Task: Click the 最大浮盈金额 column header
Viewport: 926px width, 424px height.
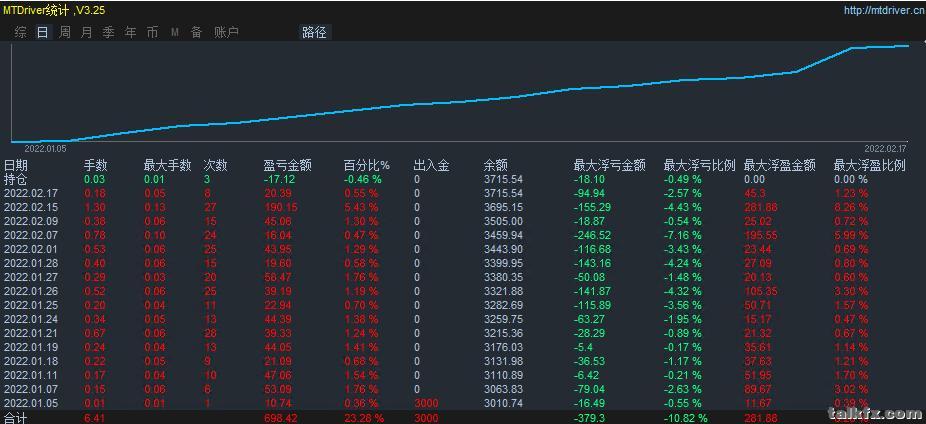Action: coord(780,165)
